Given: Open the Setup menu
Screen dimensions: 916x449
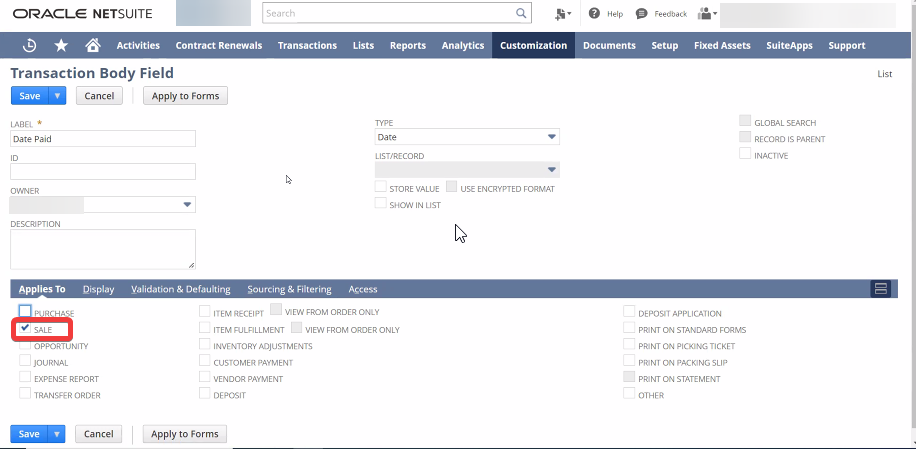Looking at the screenshot, I should pos(665,46).
